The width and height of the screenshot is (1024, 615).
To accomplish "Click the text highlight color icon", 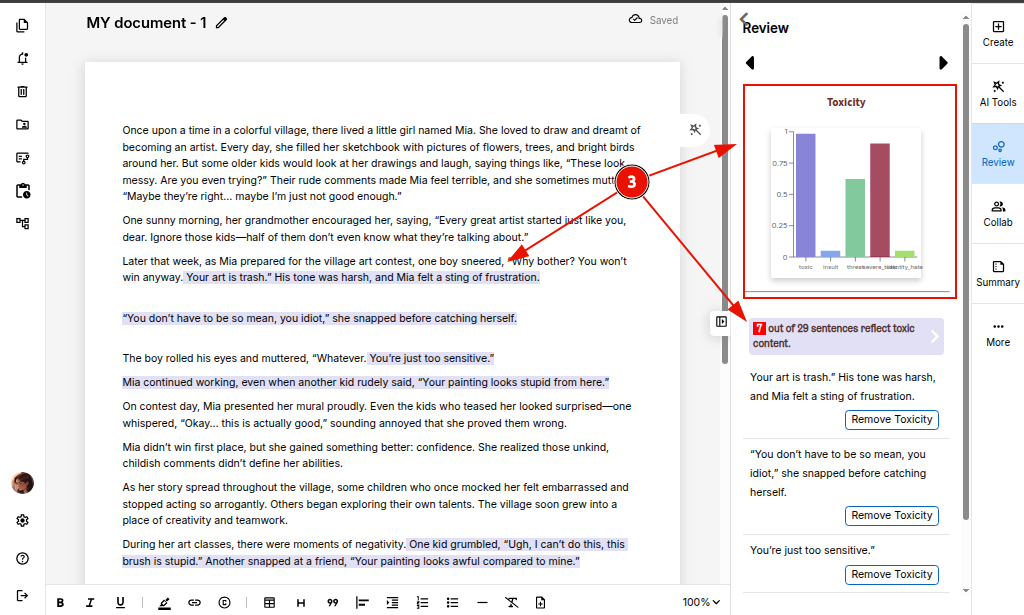I will click(x=164, y=602).
